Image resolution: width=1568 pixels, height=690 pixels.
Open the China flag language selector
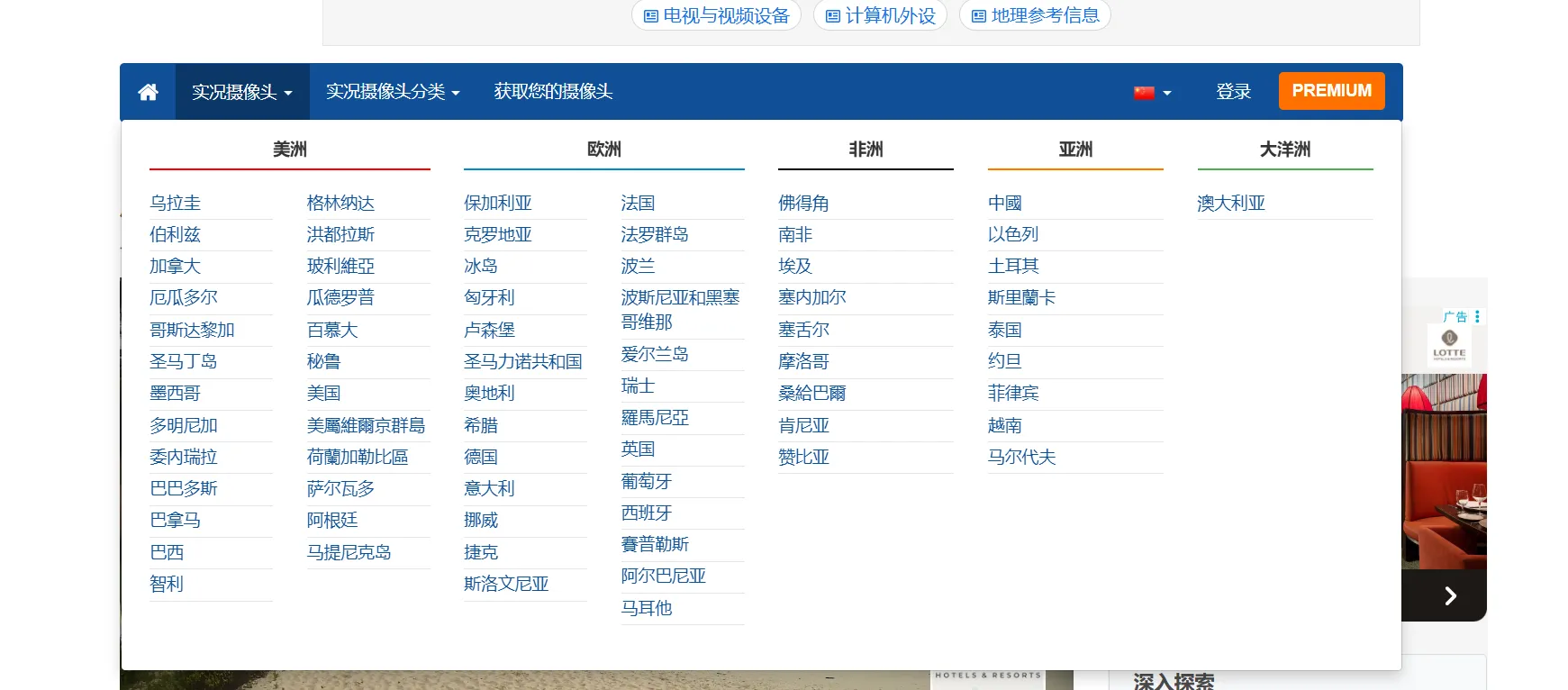[x=1152, y=92]
